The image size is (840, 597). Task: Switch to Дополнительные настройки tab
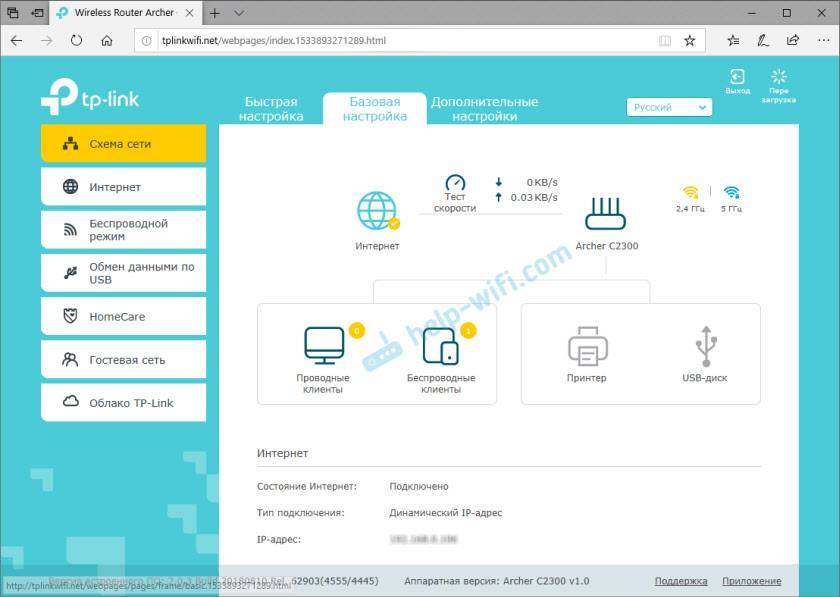click(484, 109)
